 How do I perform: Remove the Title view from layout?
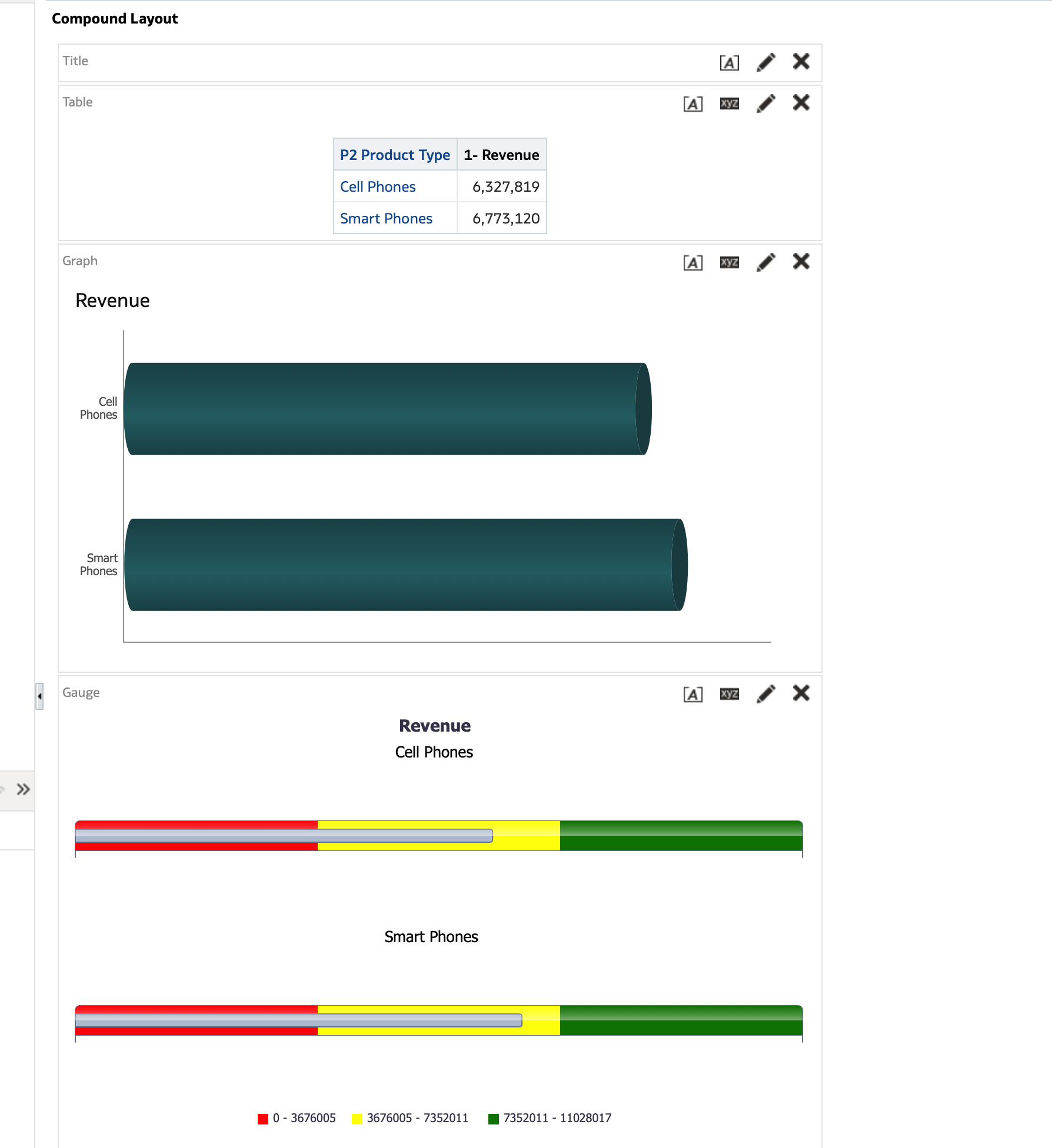coord(801,61)
